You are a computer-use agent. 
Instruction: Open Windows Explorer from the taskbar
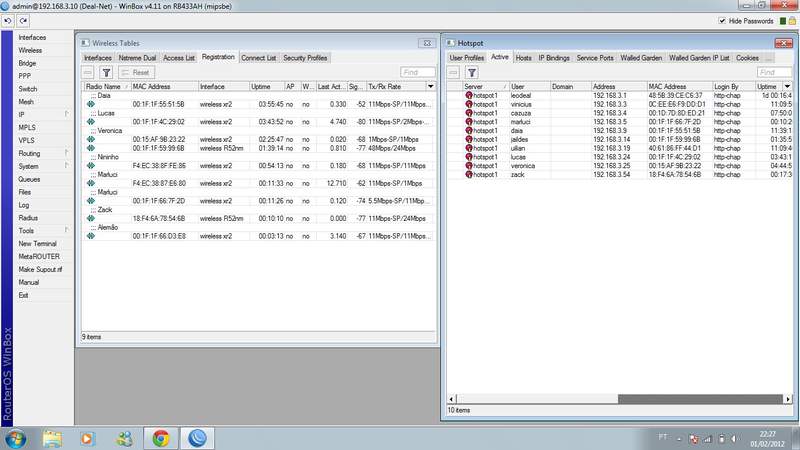[x=52, y=438]
